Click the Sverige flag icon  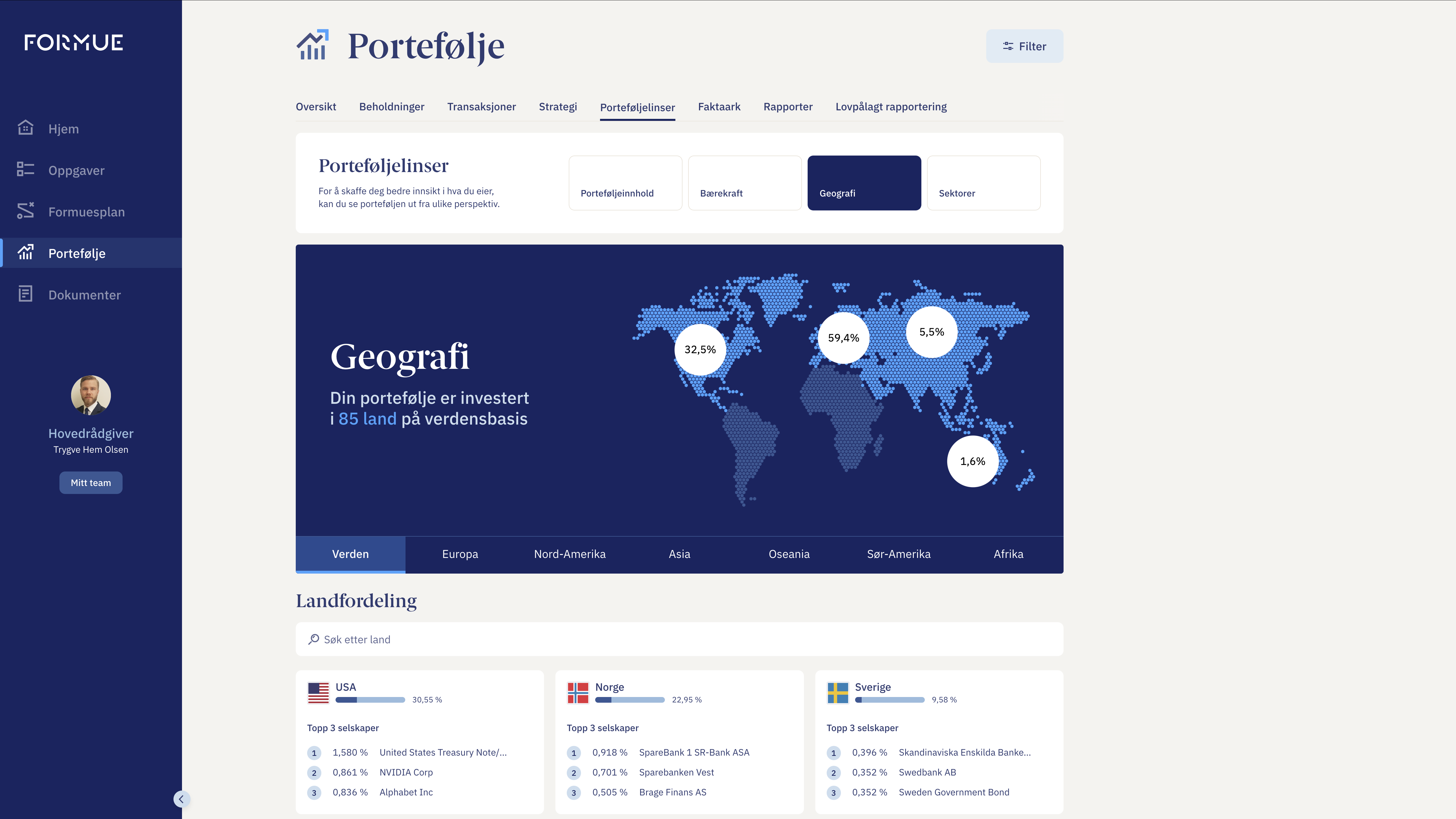tap(838, 693)
